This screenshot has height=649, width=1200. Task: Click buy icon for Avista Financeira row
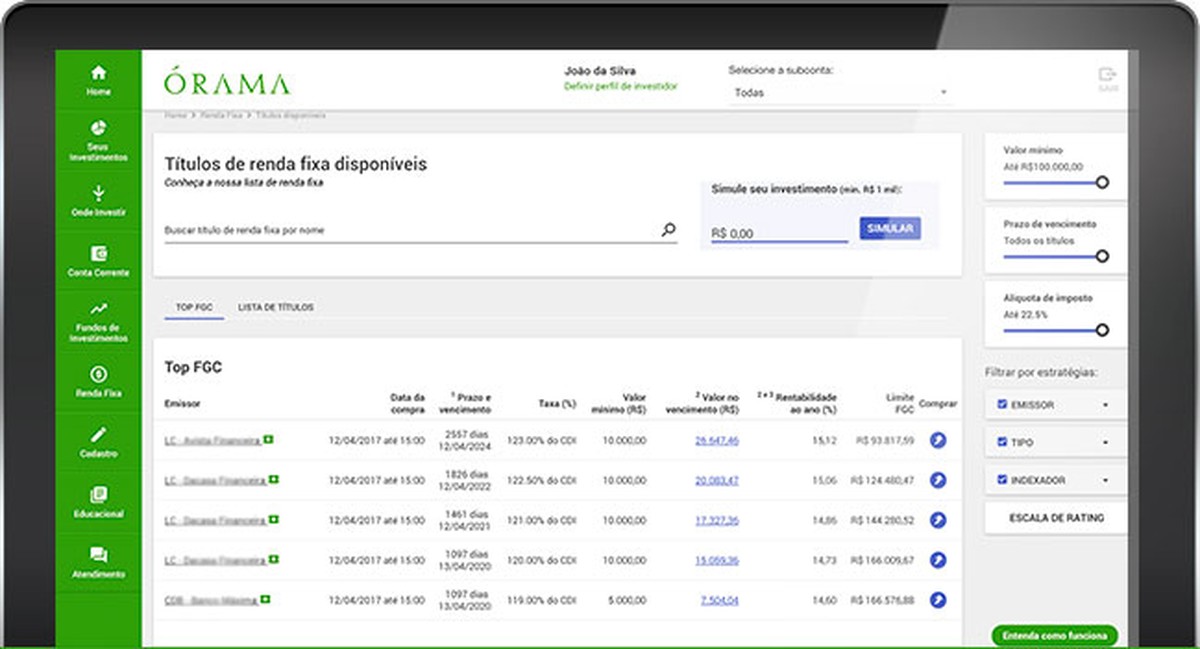coord(937,440)
